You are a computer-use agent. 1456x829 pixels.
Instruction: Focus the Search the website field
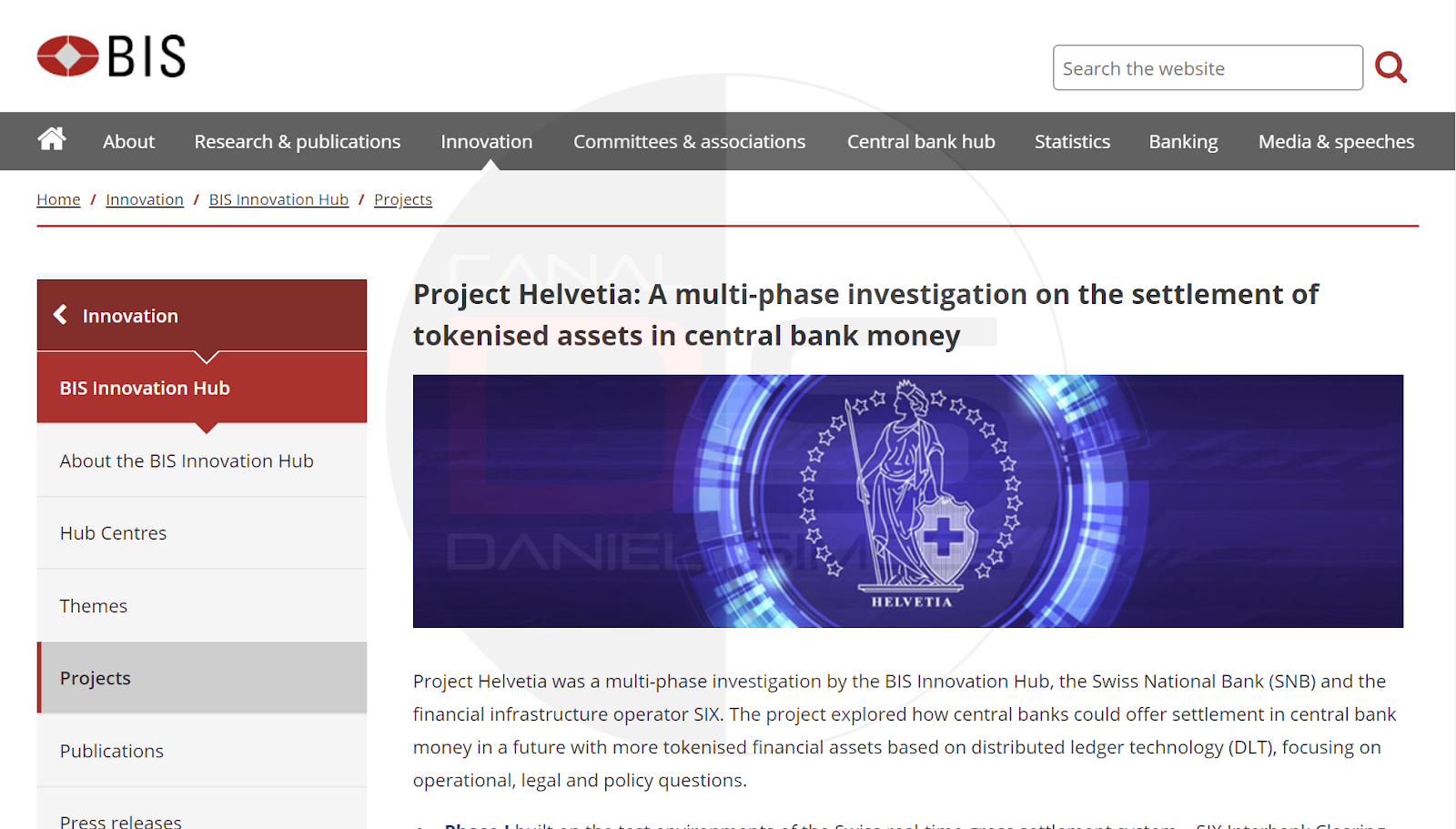click(1208, 68)
